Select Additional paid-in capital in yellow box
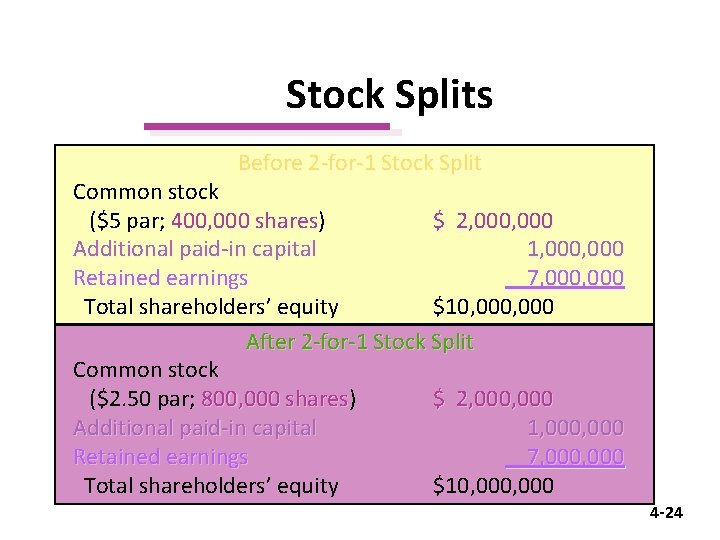 coord(195,249)
